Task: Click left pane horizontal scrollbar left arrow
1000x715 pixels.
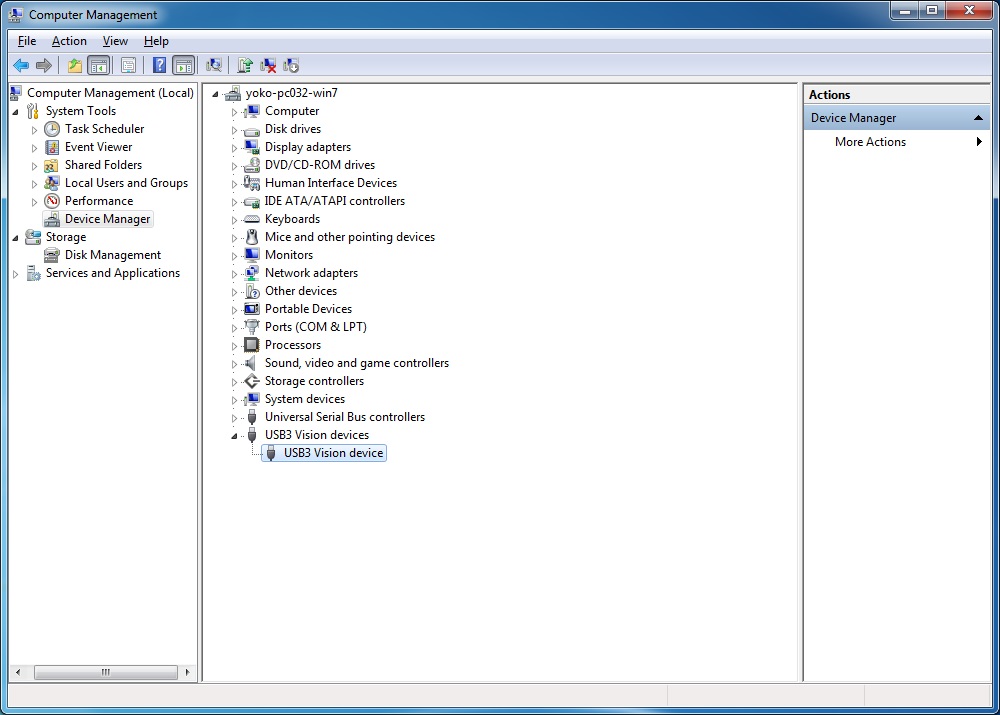Action: pos(18,672)
